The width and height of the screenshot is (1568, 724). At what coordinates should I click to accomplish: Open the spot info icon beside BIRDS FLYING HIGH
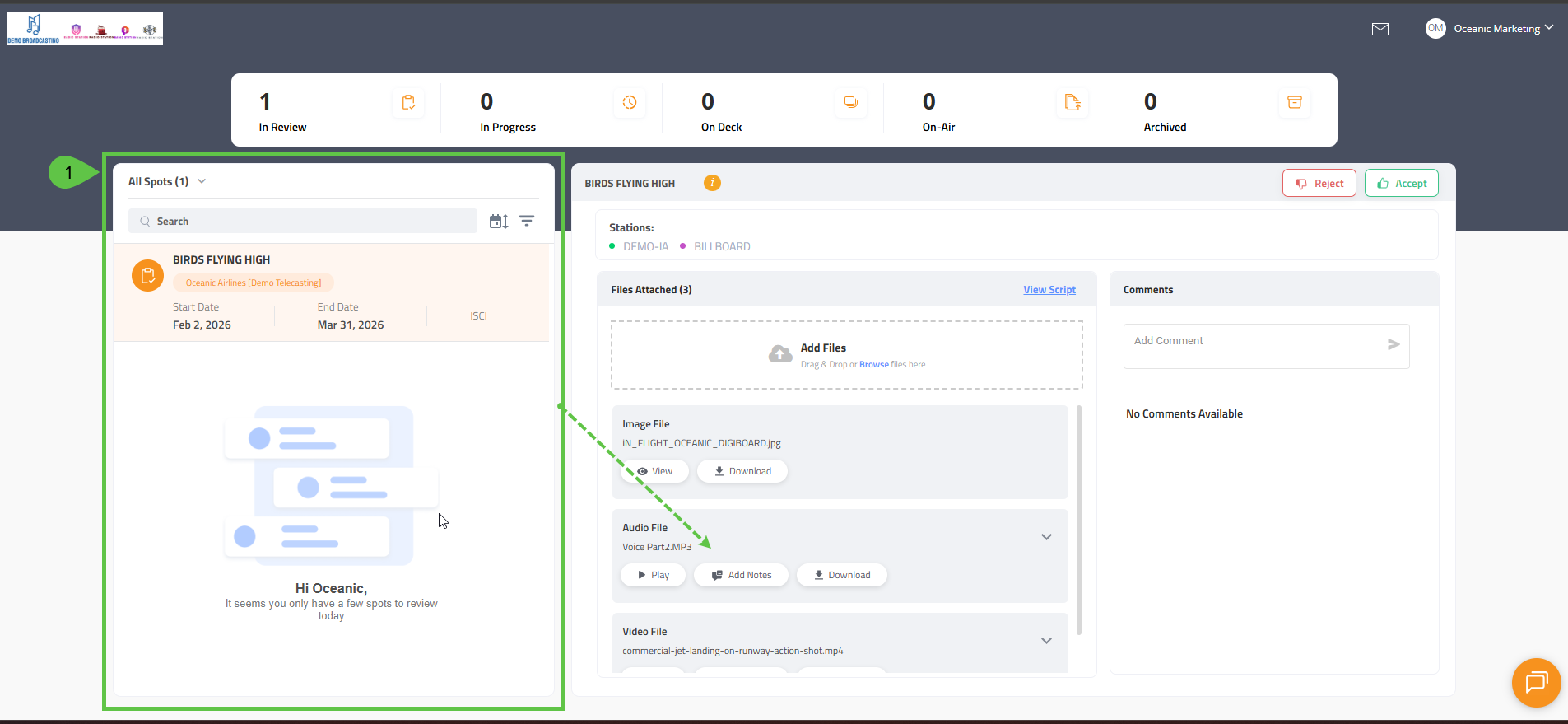(712, 183)
